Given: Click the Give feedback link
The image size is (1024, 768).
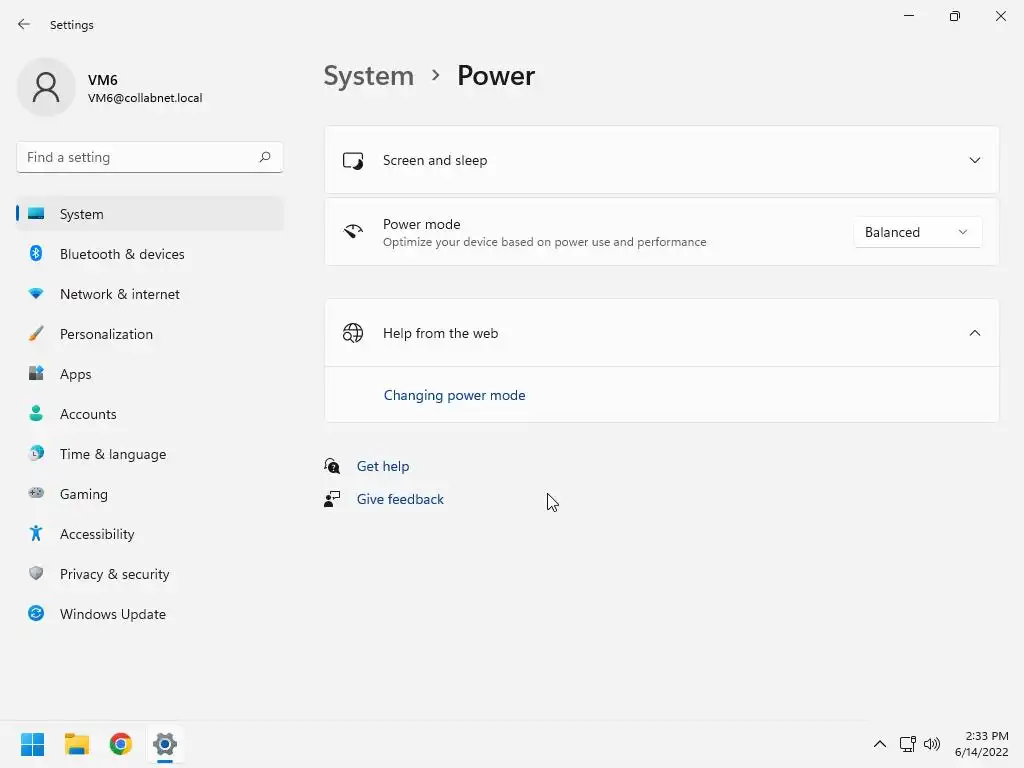Looking at the screenshot, I should pos(400,499).
